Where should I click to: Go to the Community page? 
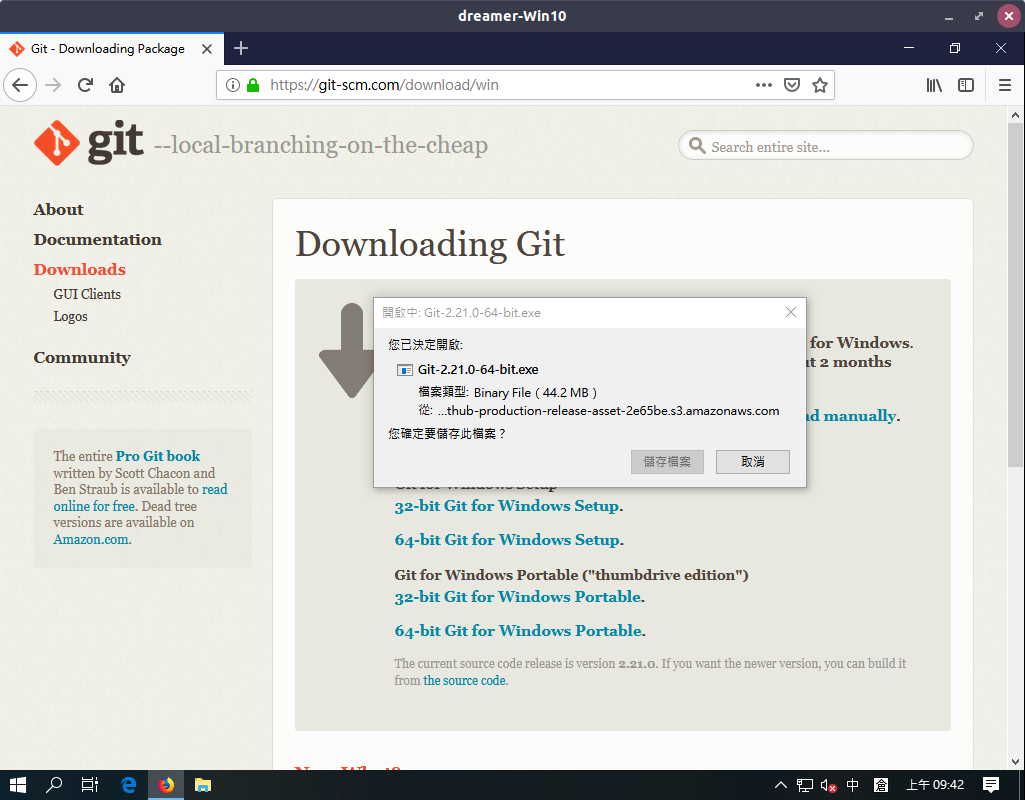coord(82,357)
